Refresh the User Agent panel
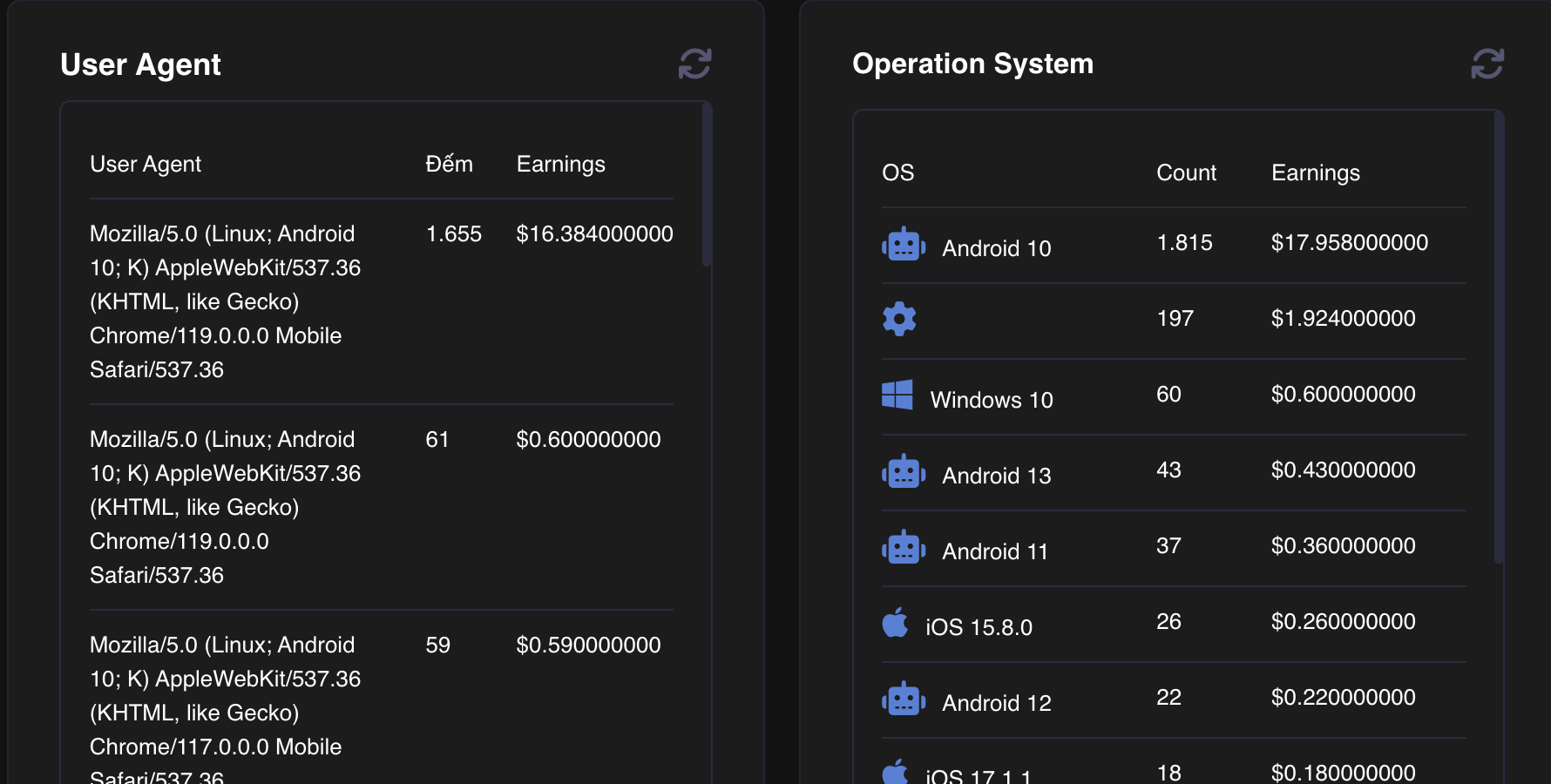The height and width of the screenshot is (784, 1551). [x=694, y=64]
